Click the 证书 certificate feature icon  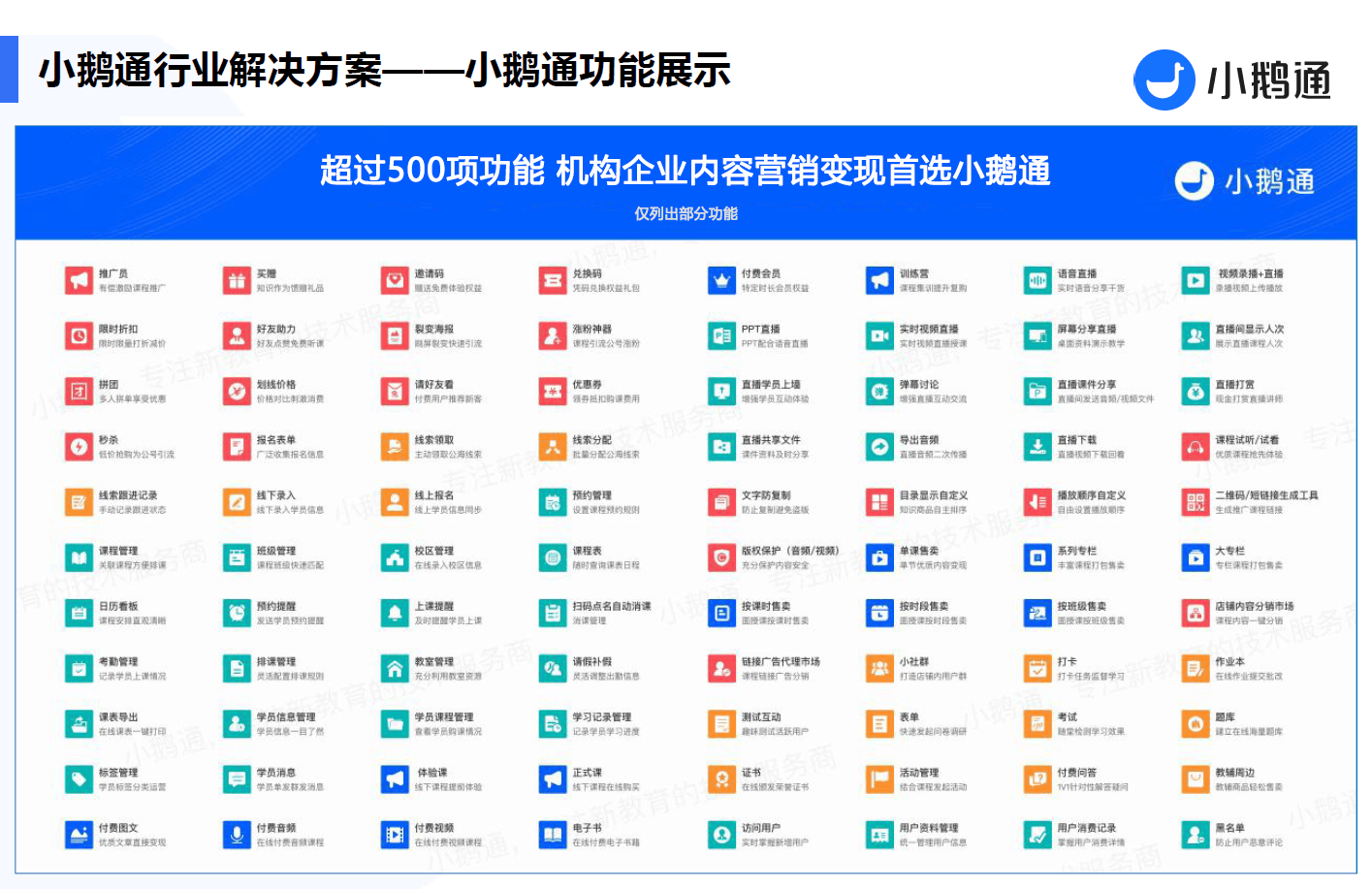click(721, 778)
